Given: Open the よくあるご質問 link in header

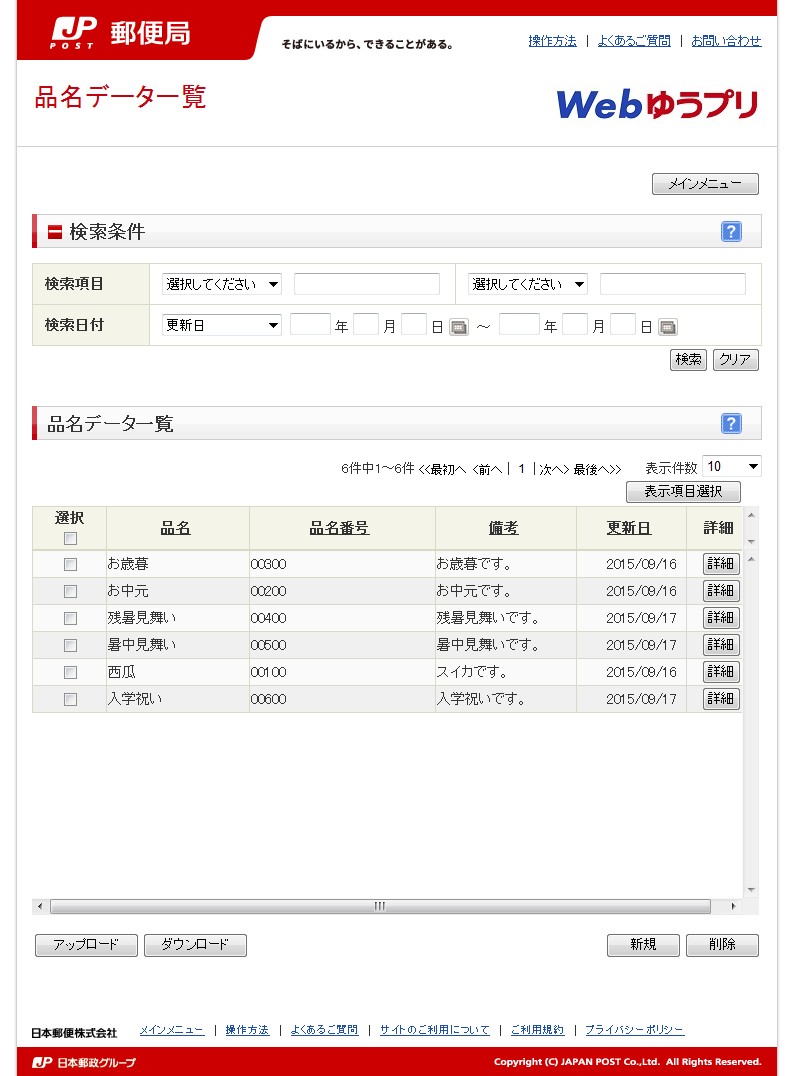Looking at the screenshot, I should [634, 41].
